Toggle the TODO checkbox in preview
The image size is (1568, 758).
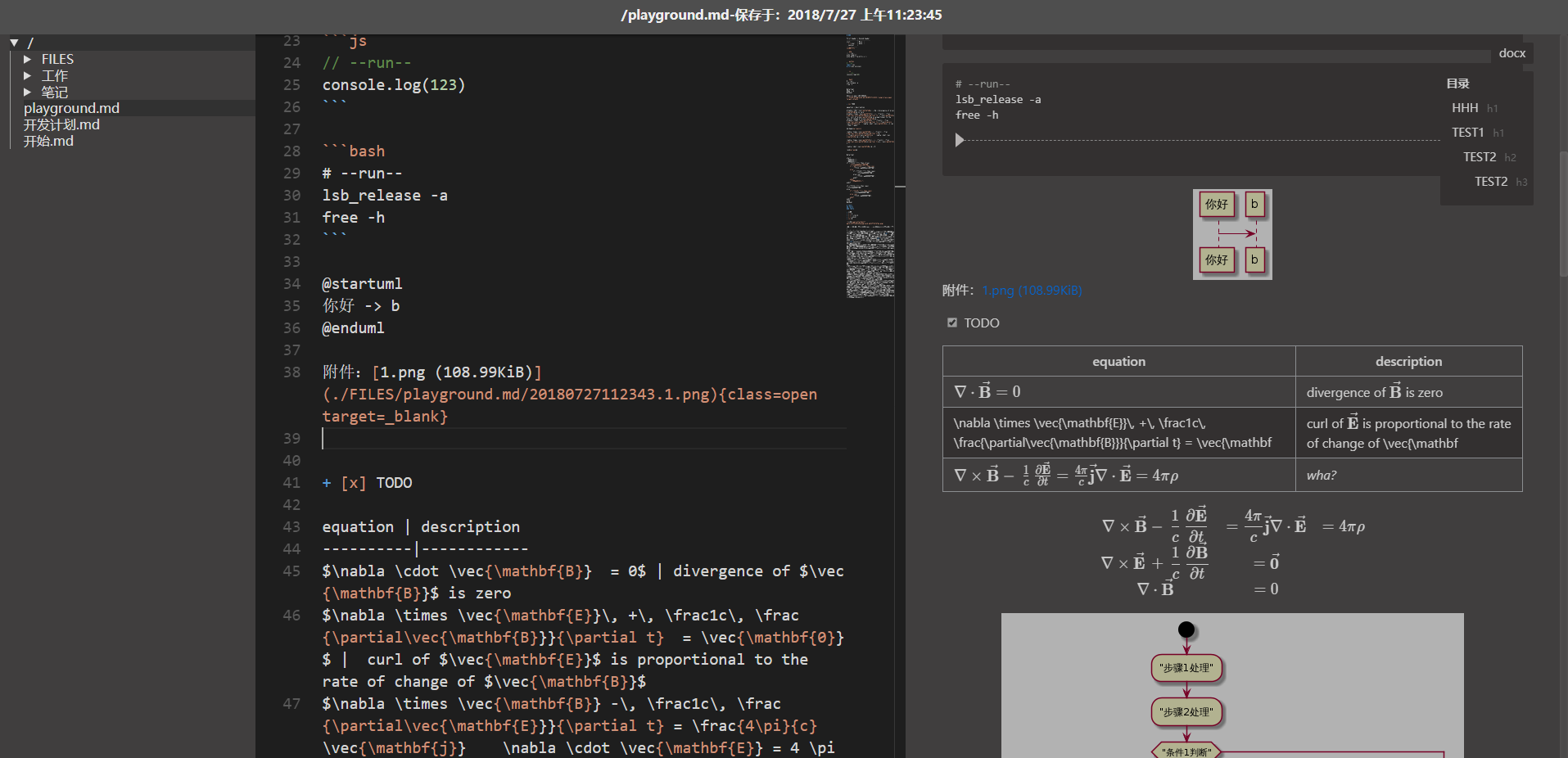pos(951,323)
